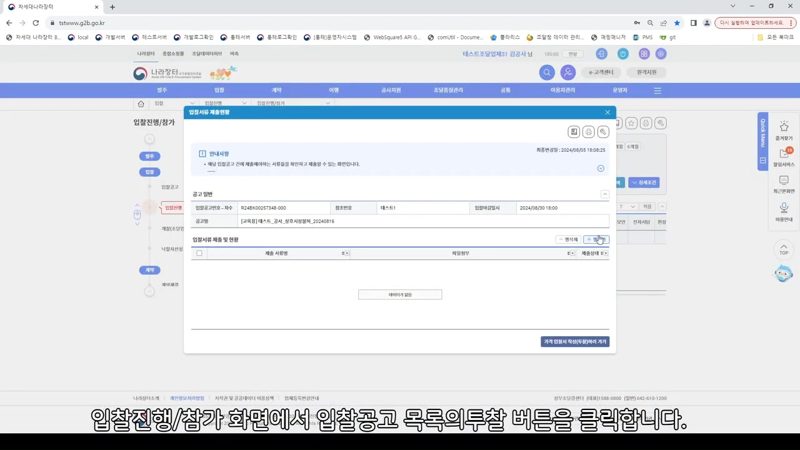Collapse the 공고 일반 section
The height and width of the screenshot is (450, 800).
605,194
